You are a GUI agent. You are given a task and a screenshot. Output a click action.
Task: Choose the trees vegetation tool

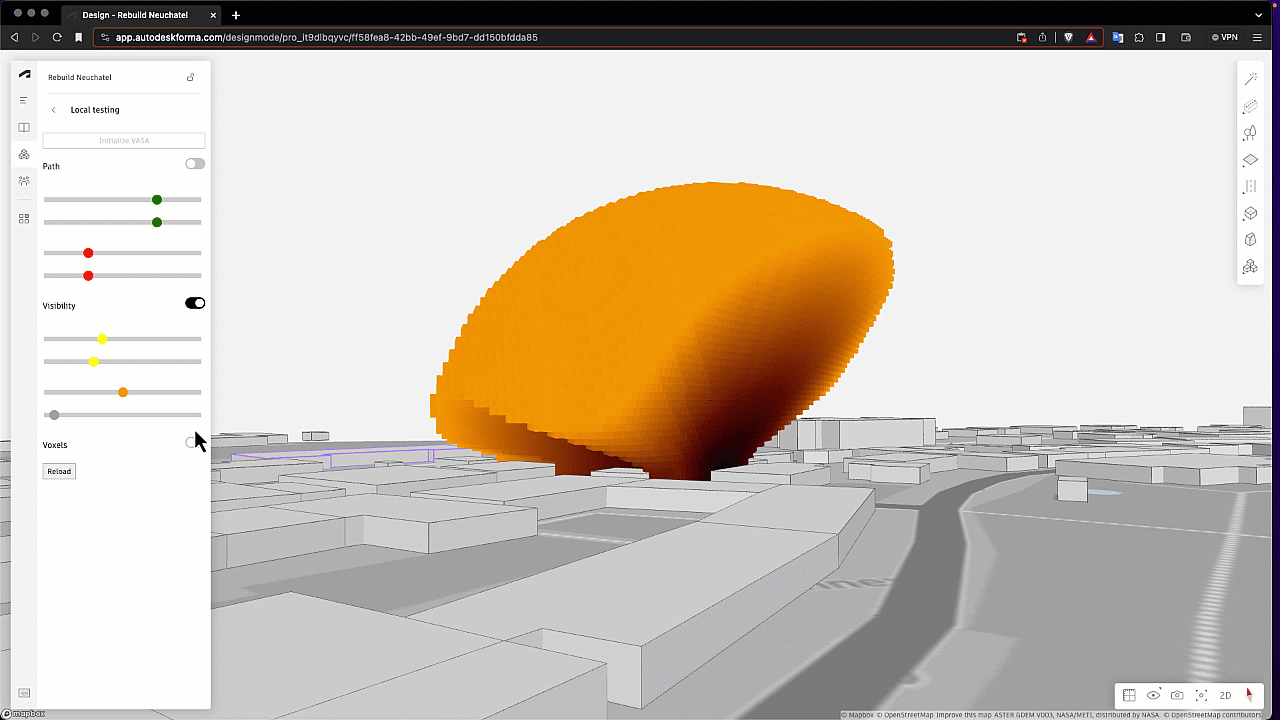pos(1250,133)
